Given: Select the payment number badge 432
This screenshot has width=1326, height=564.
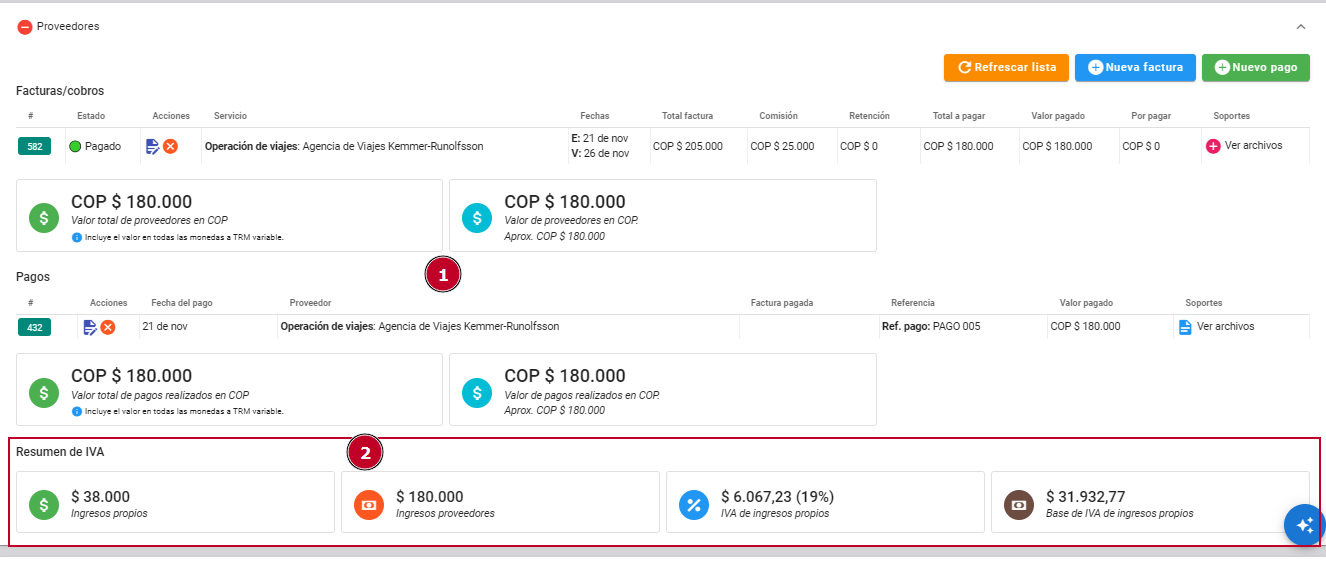Looking at the screenshot, I should [x=35, y=327].
